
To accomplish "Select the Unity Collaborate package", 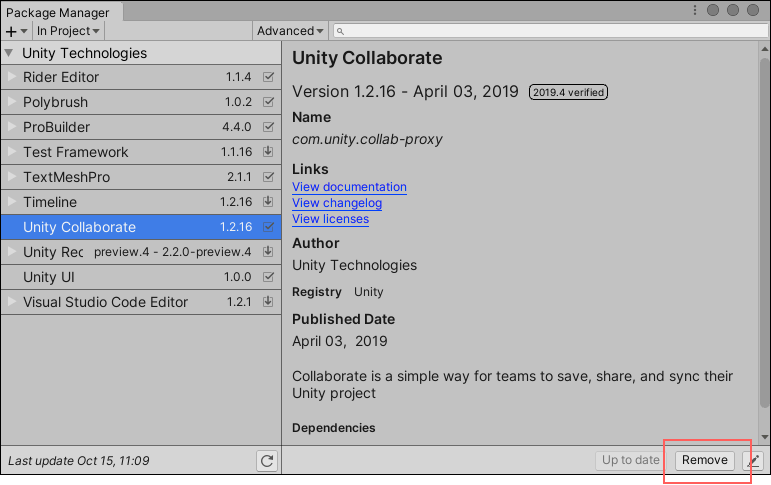I will (x=141, y=227).
